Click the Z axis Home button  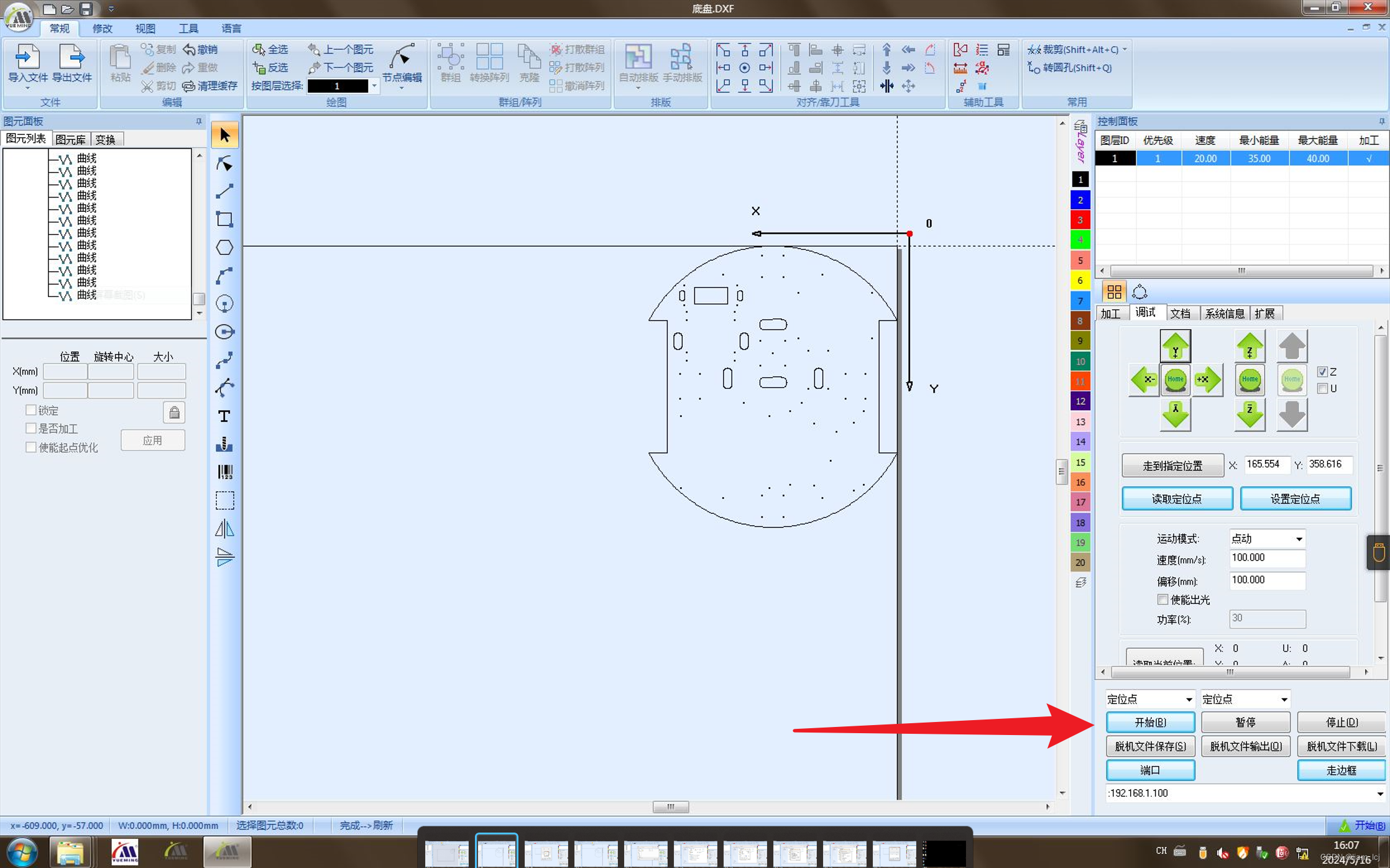point(1250,379)
